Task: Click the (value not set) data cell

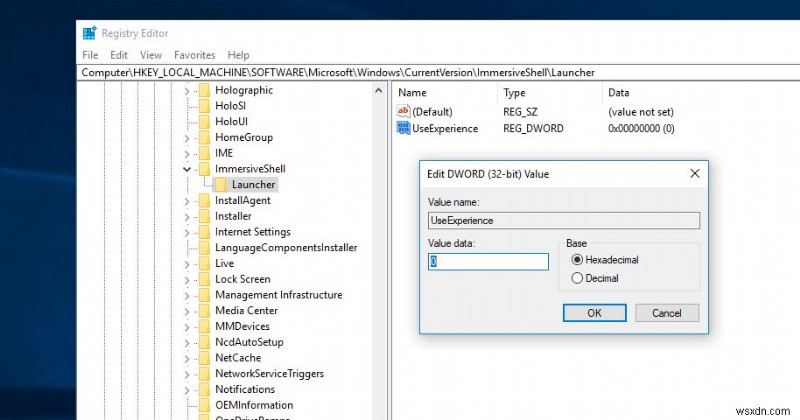Action: [x=641, y=112]
